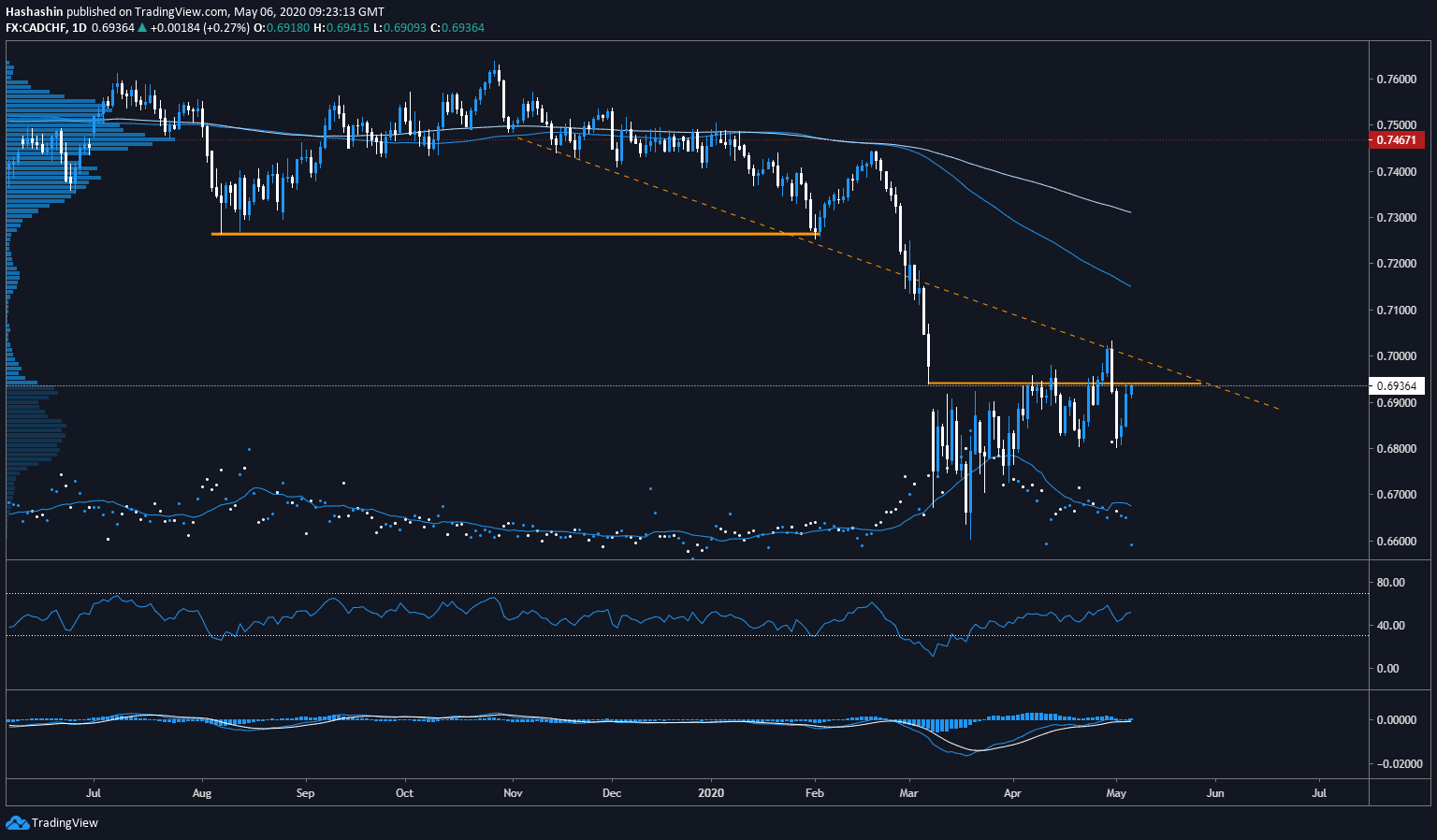The height and width of the screenshot is (840, 1437).
Task: Click the lower orange horizontal resistance line
Action: pyautogui.click(x=1064, y=383)
